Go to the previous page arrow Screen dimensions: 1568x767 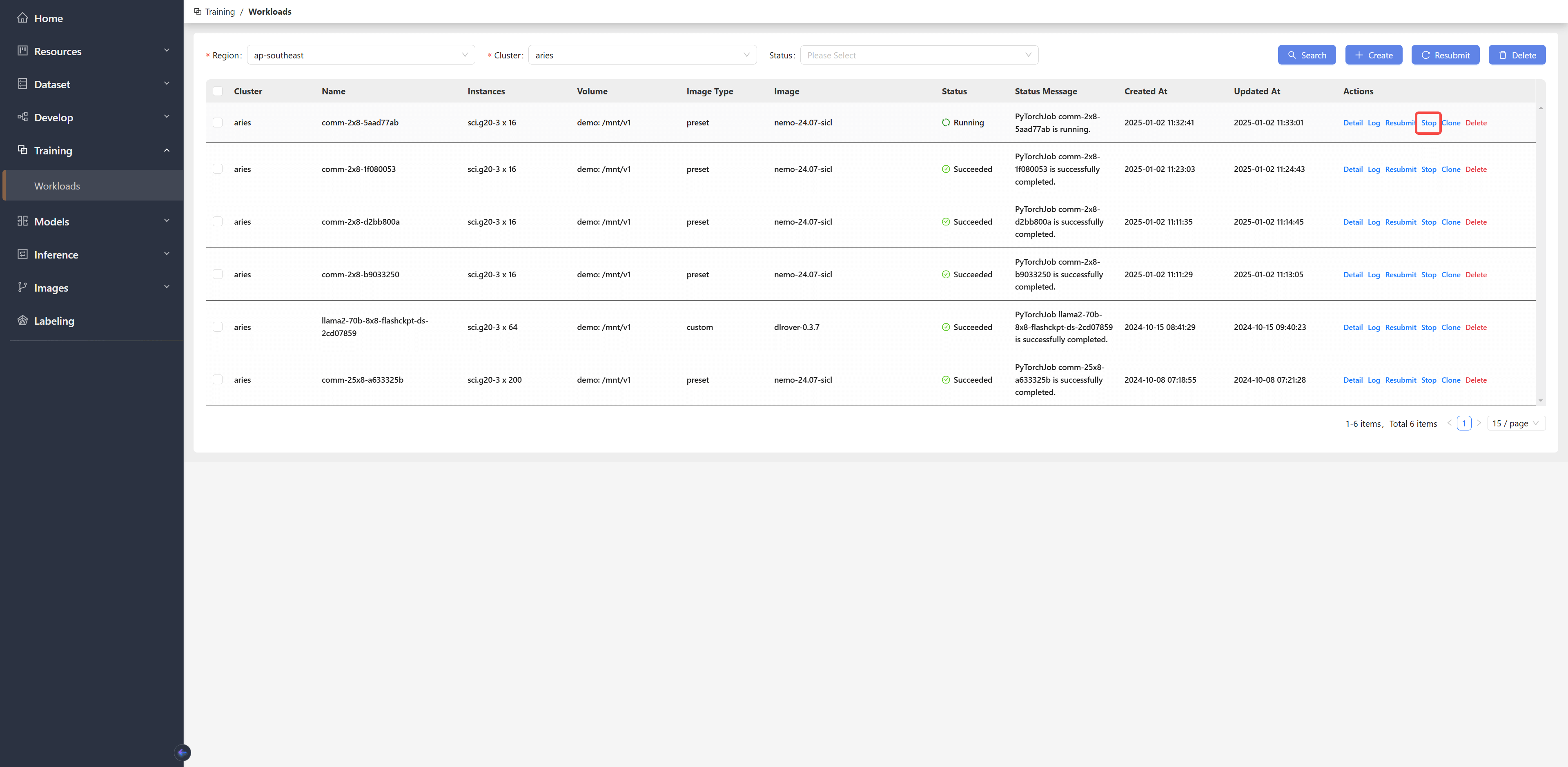pyautogui.click(x=1449, y=423)
